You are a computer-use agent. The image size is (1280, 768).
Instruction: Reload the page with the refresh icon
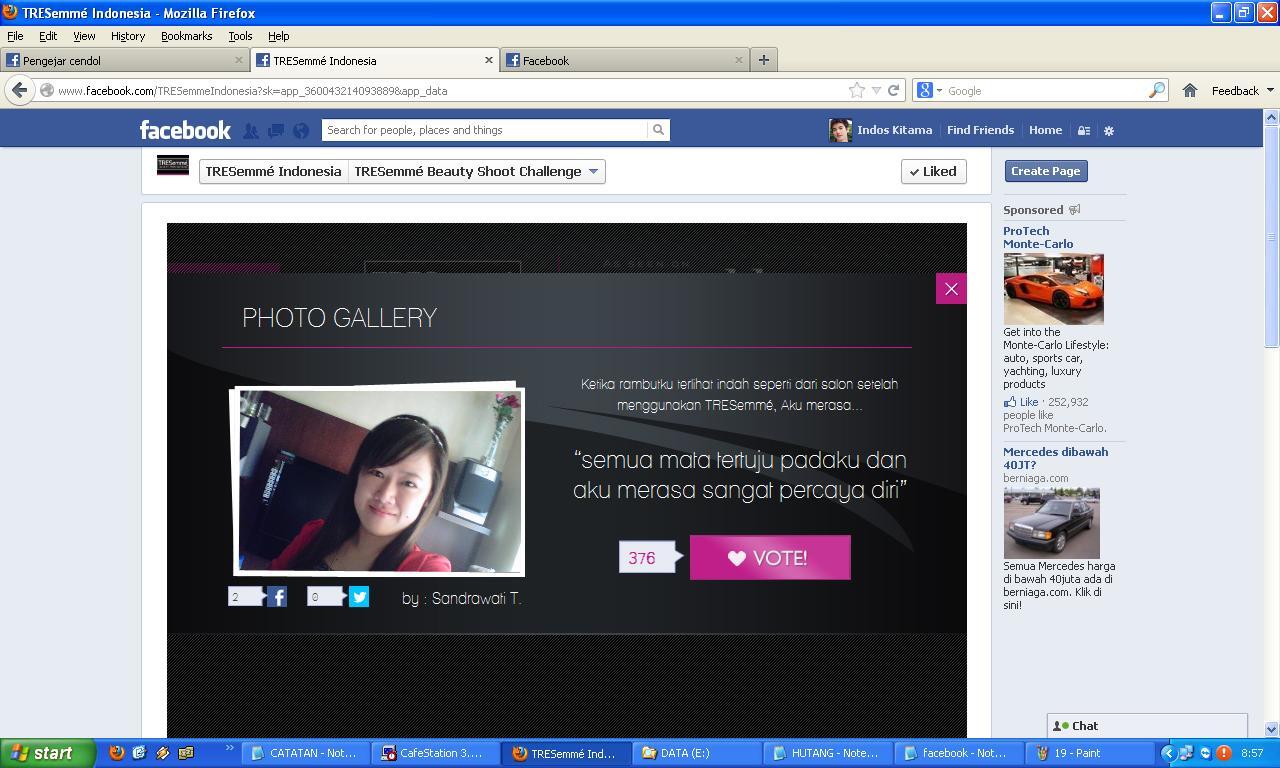pos(894,90)
